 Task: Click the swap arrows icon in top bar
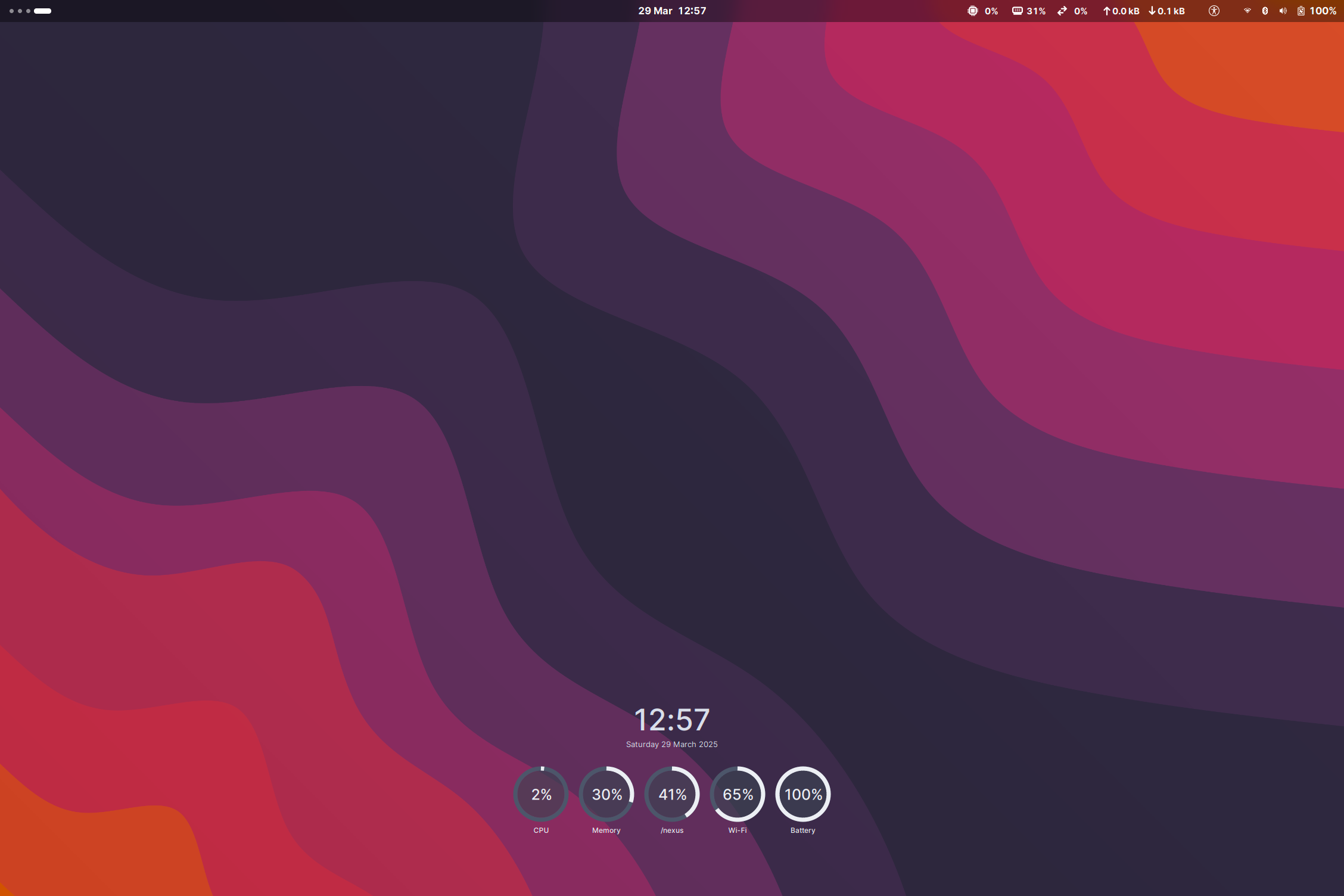click(1062, 11)
